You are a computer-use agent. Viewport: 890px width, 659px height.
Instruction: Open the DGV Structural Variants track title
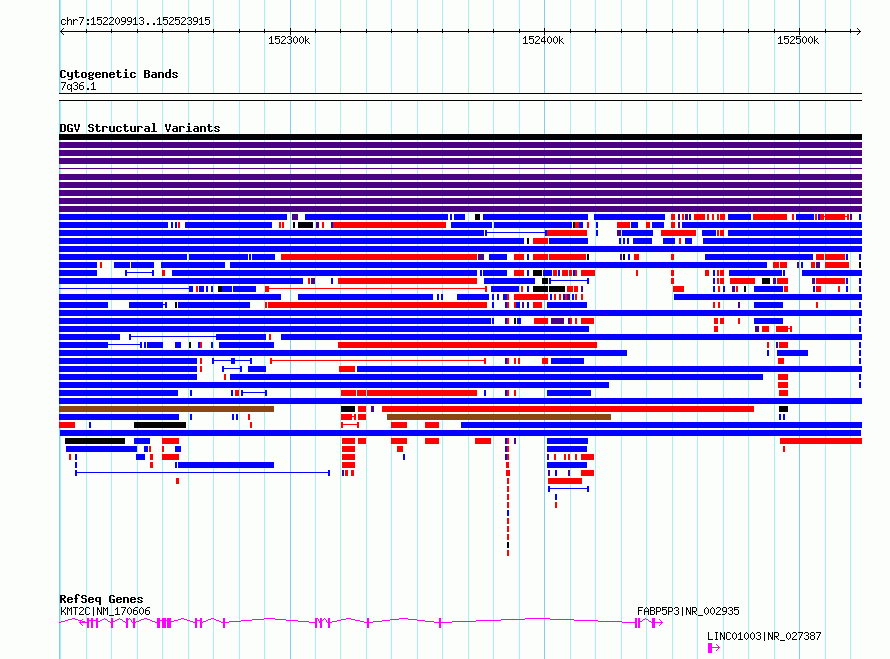pos(140,128)
